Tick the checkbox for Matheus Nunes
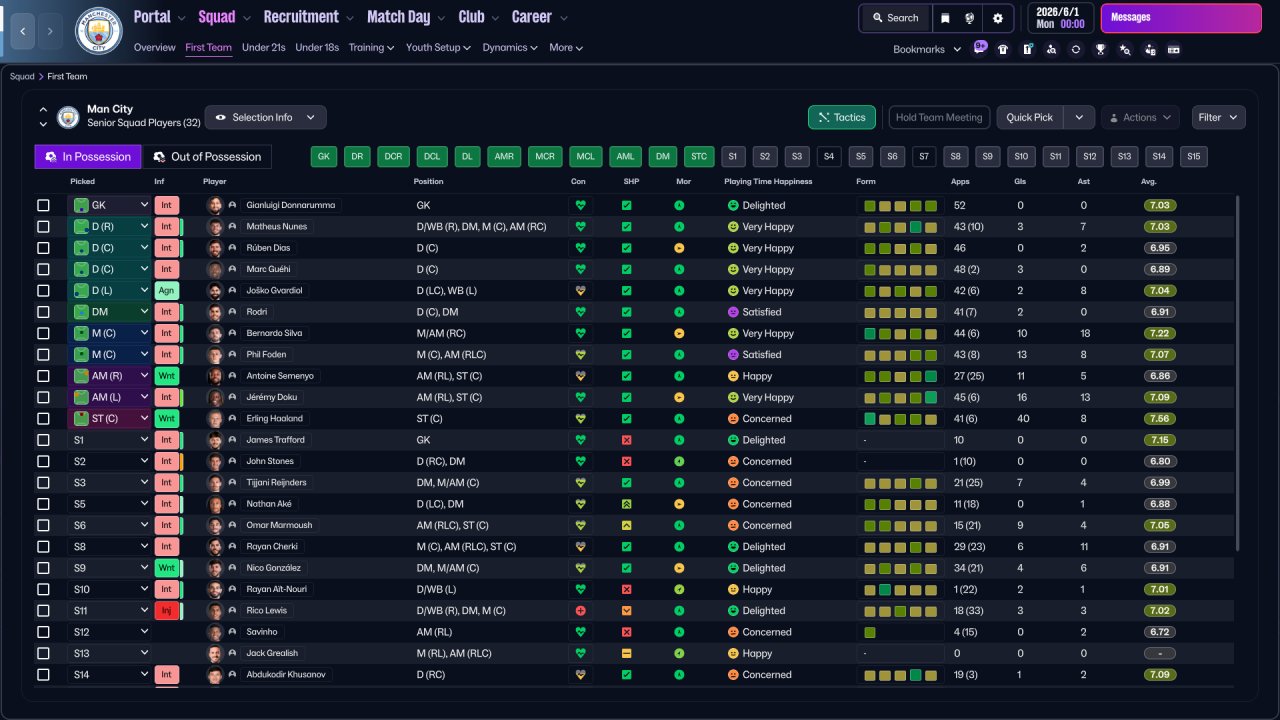This screenshot has width=1280, height=720. tap(43, 227)
